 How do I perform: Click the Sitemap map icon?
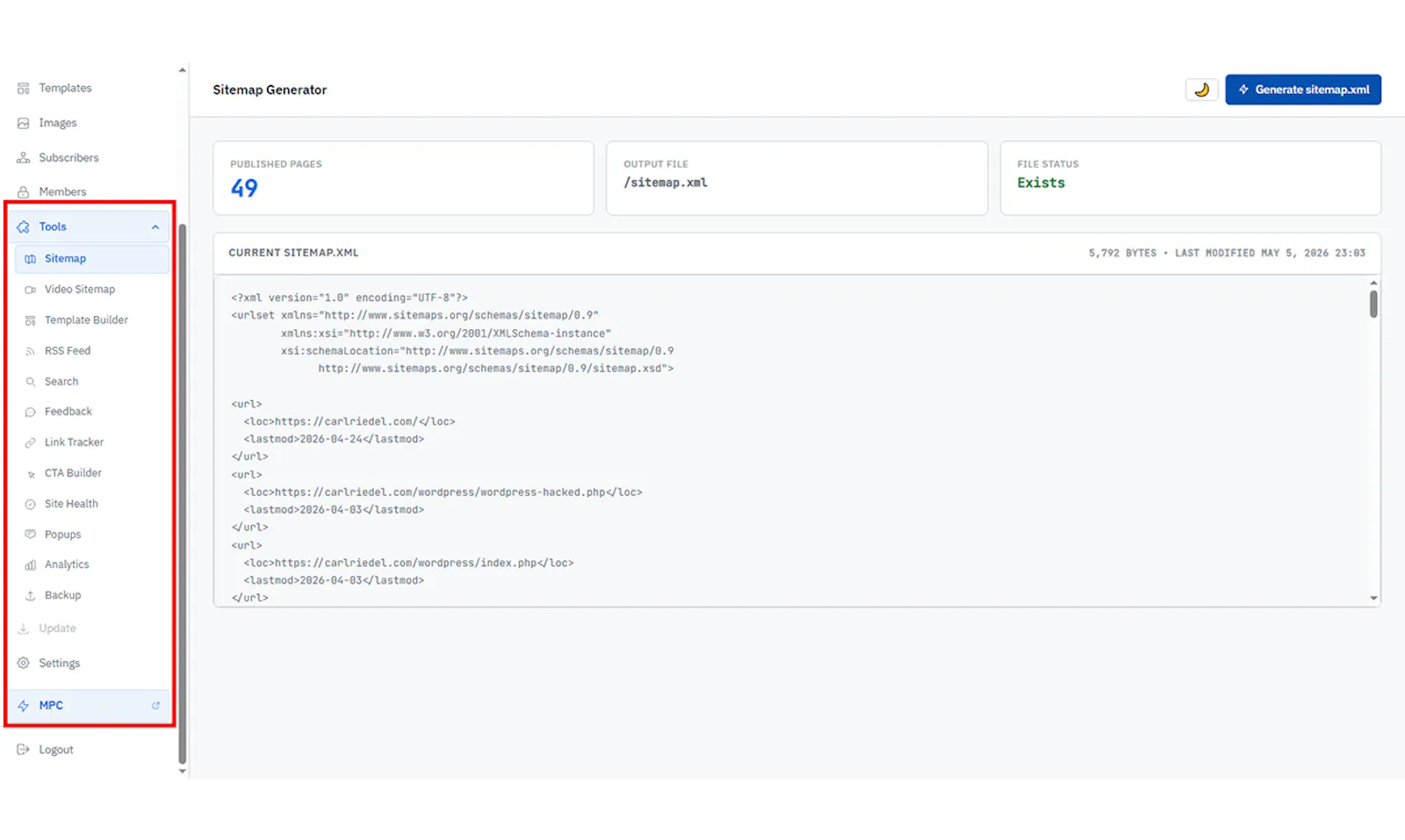tap(31, 259)
